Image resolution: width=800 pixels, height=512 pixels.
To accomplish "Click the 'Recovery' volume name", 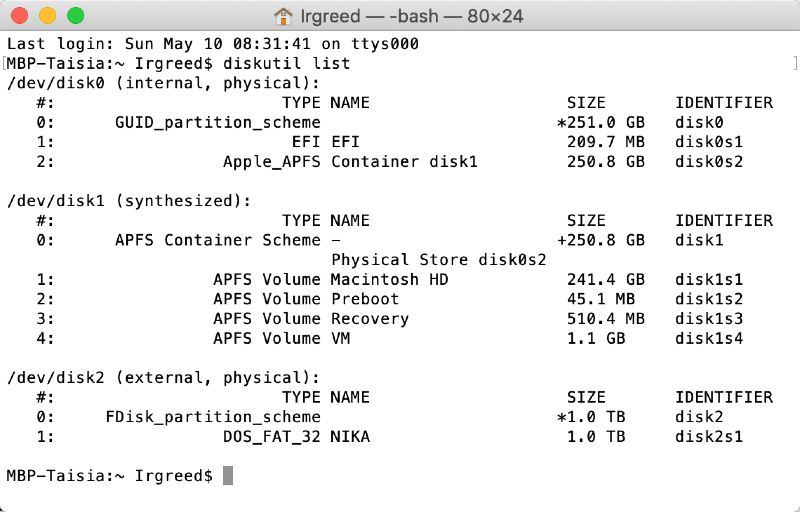I will pyautogui.click(x=370, y=319).
